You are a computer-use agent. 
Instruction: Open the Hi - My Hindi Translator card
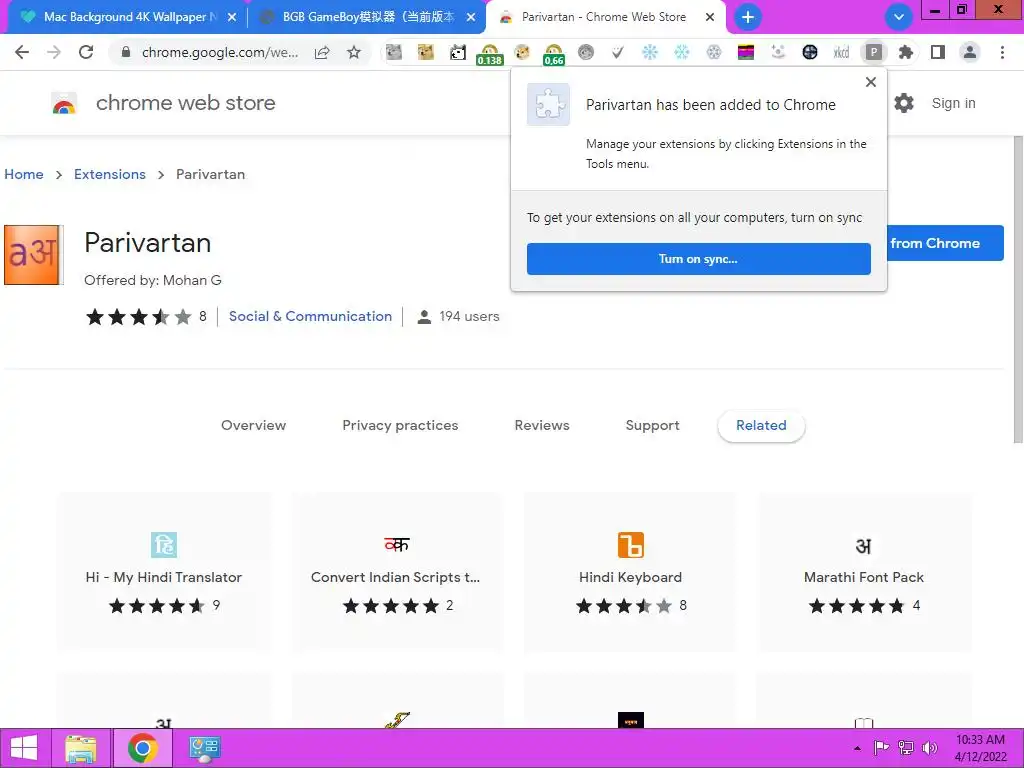[164, 572]
